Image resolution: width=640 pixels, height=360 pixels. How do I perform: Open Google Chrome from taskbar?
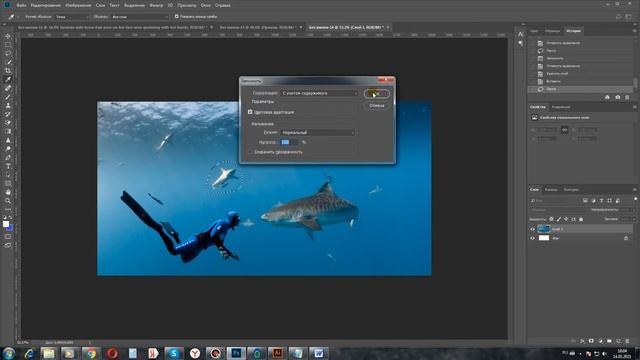[91, 353]
